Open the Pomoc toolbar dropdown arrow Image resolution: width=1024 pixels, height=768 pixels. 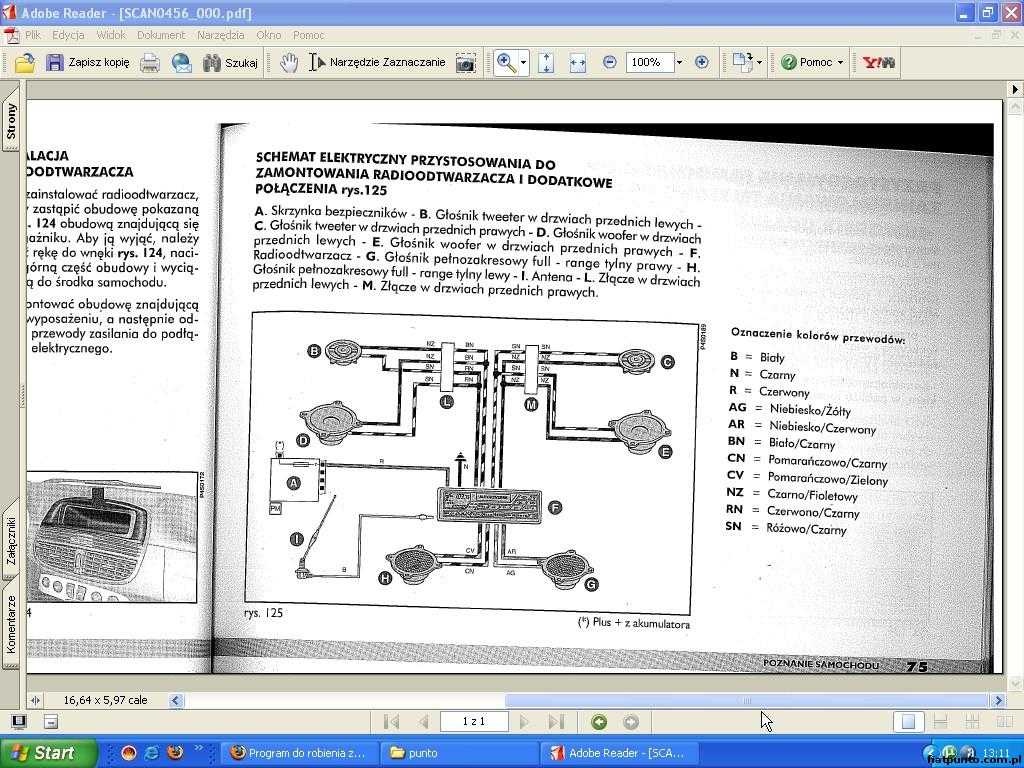(x=840, y=63)
